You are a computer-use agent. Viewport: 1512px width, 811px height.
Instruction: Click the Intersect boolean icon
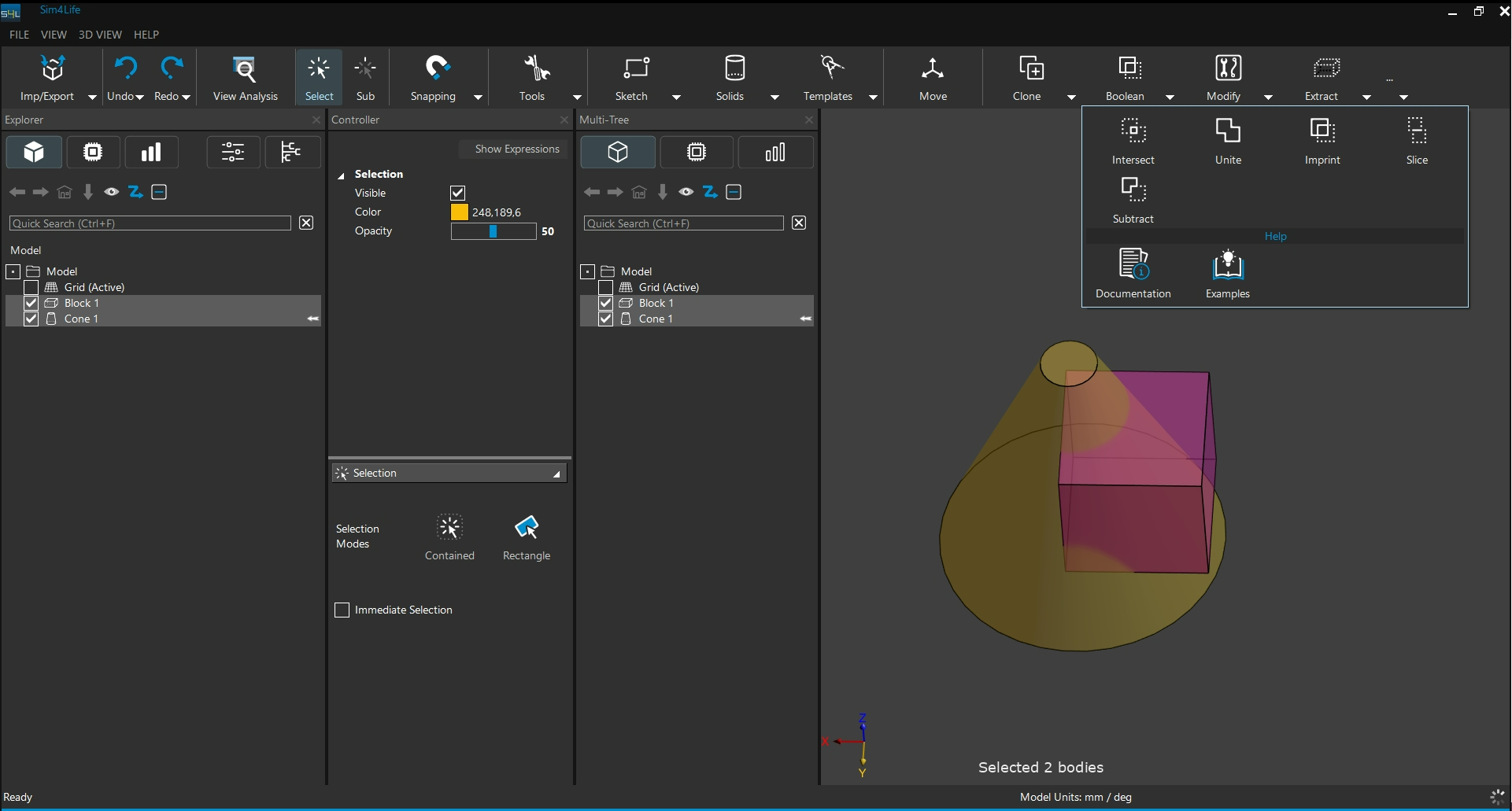tap(1133, 131)
